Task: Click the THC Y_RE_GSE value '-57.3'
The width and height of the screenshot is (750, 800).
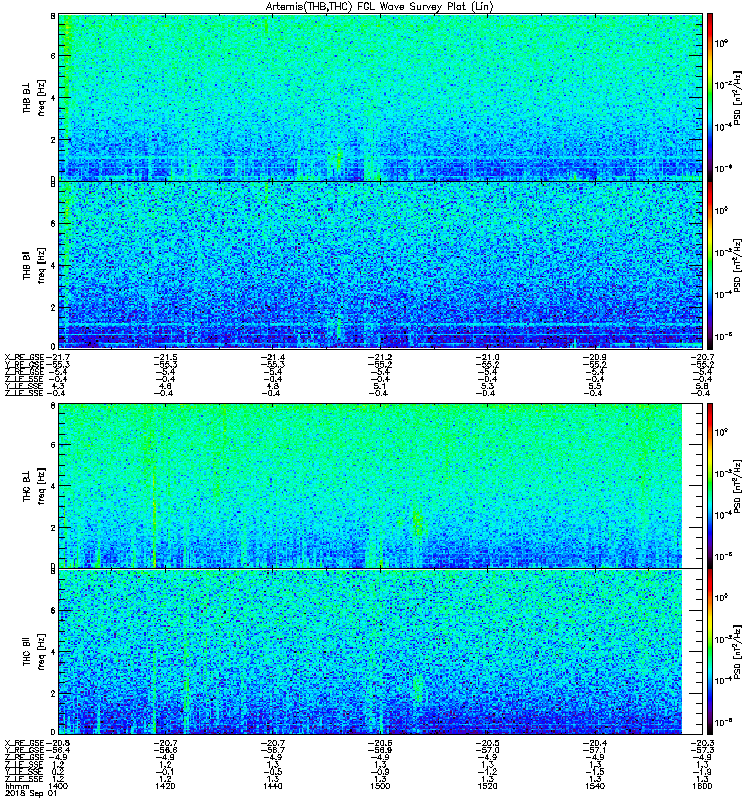Action: tap(702, 750)
